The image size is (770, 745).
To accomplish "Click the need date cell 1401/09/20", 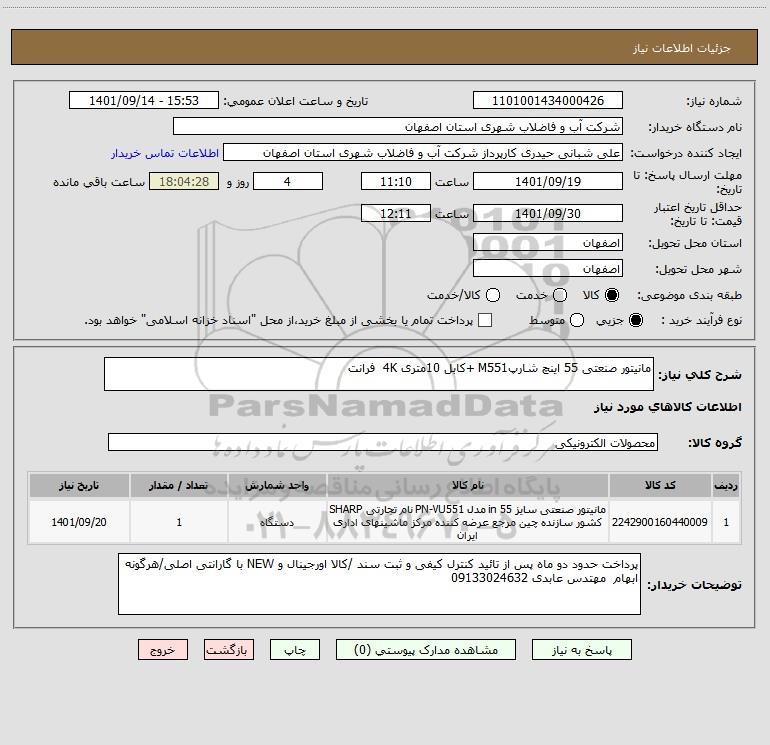I will [x=79, y=522].
